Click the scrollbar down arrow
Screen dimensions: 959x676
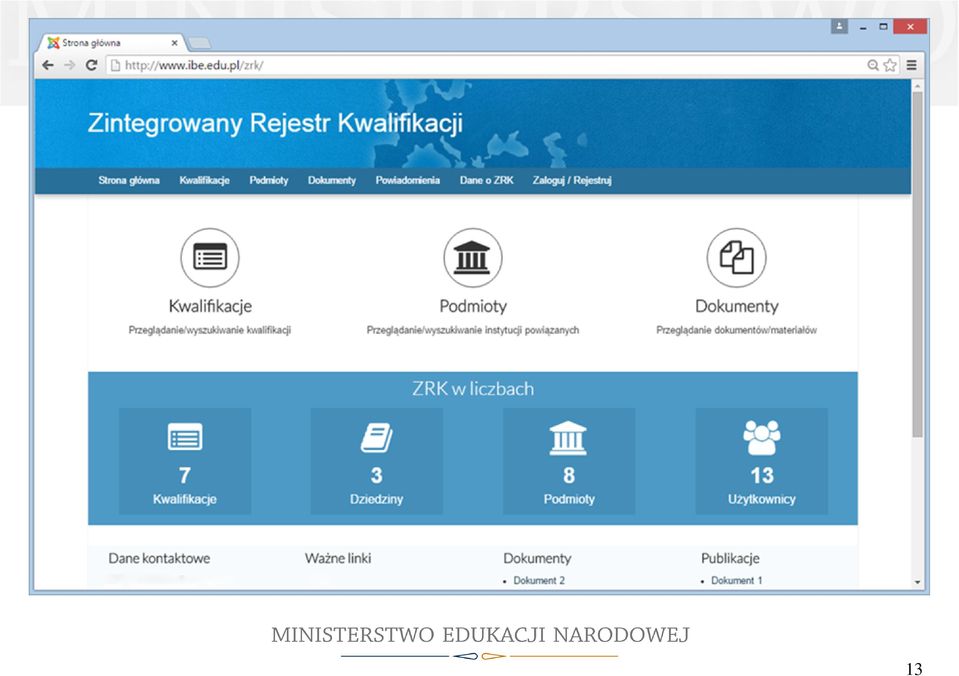(x=917, y=582)
